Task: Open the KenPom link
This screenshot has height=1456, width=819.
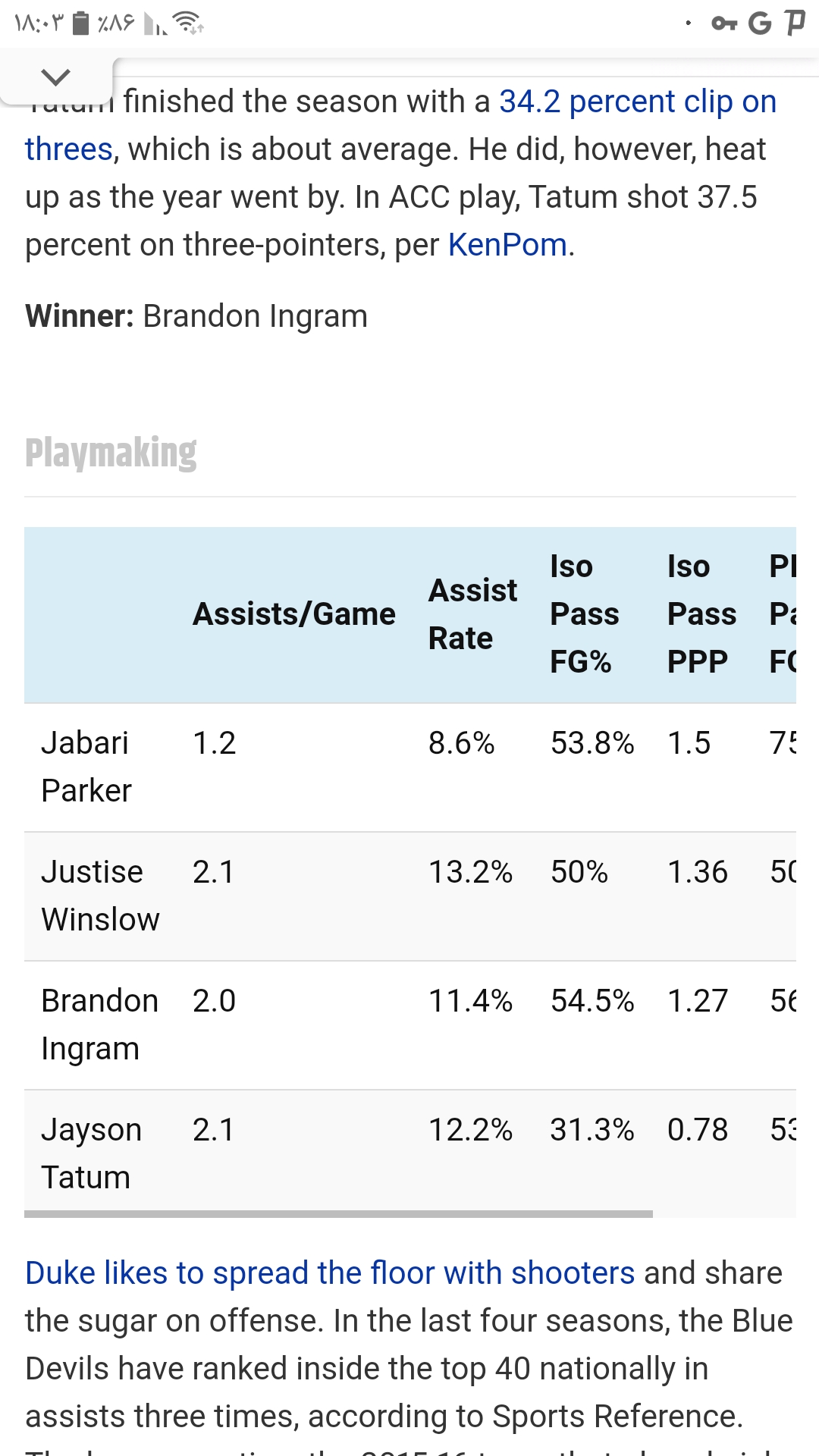Action: tap(507, 245)
